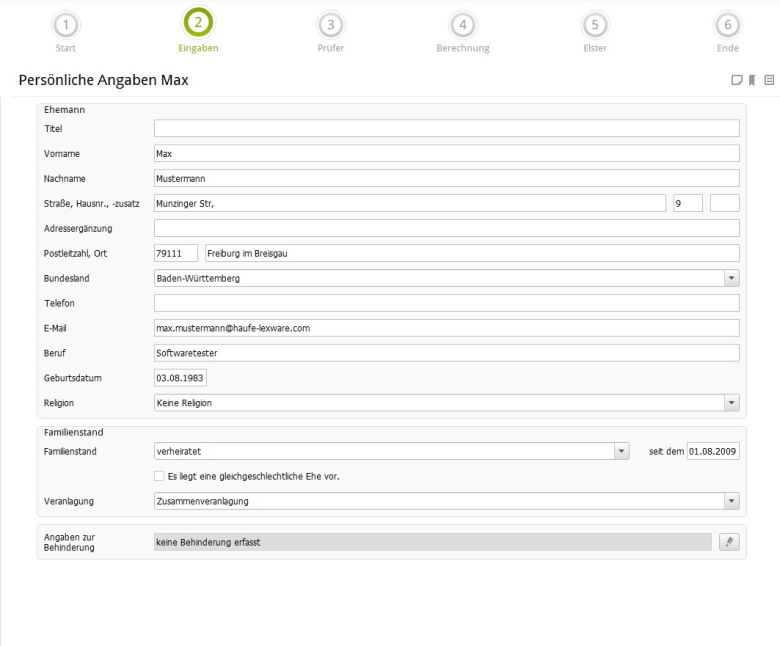
Task: Open the Bundesland dropdown
Action: [x=731, y=278]
